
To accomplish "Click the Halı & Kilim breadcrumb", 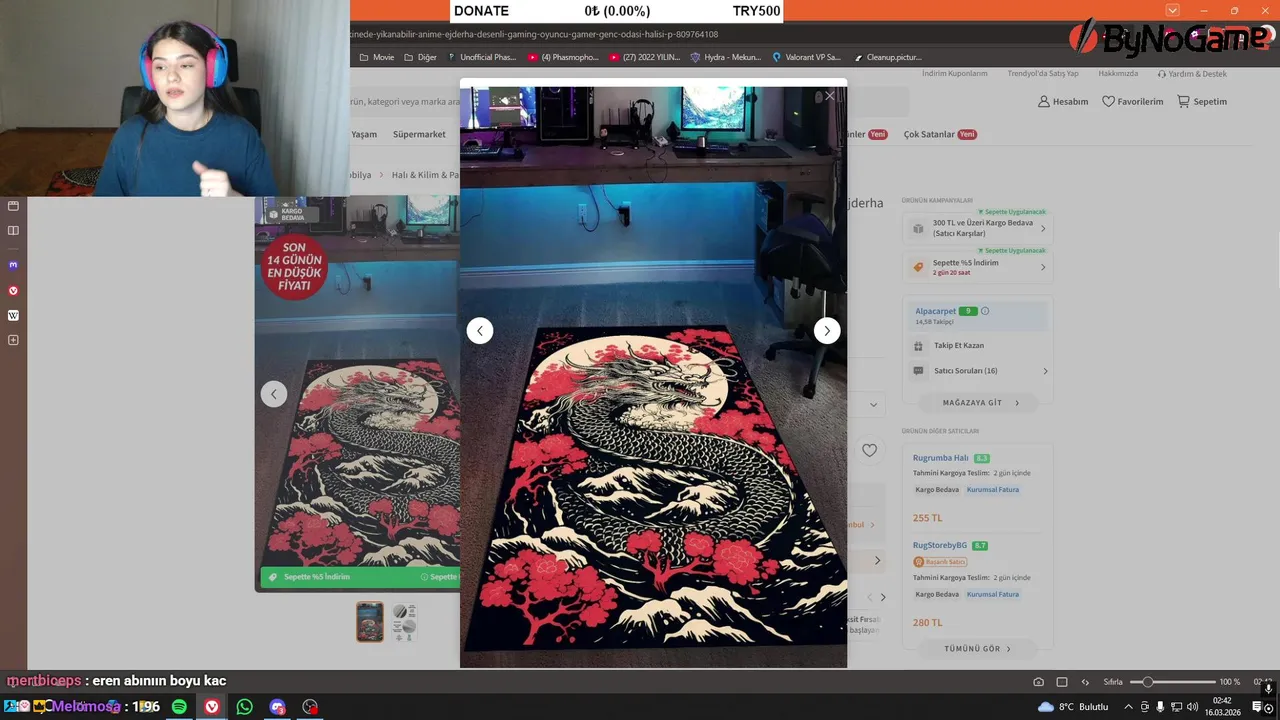I will click(x=425, y=175).
